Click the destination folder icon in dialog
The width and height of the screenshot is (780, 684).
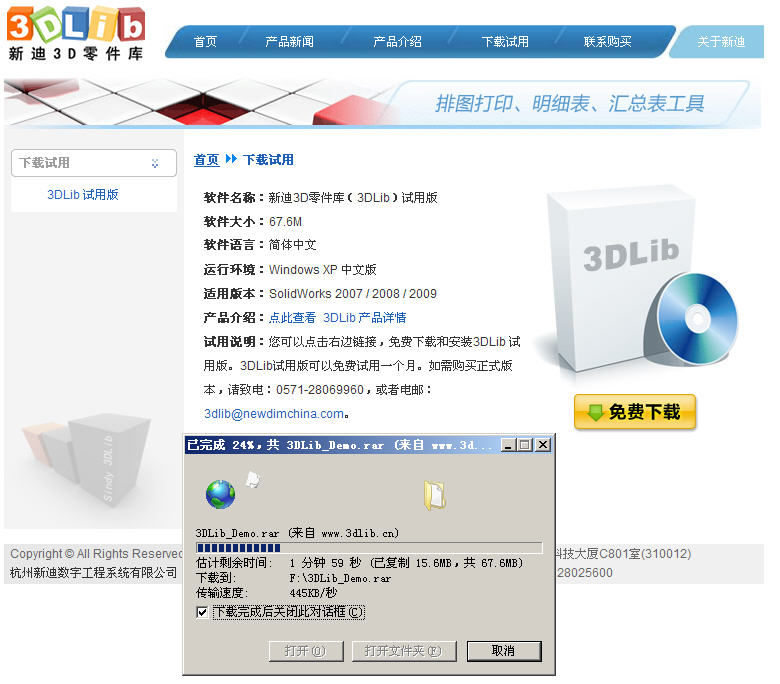click(435, 495)
